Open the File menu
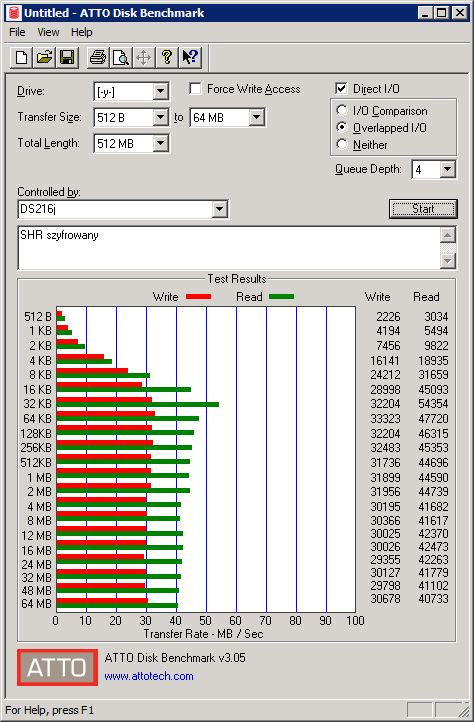This screenshot has width=474, height=722. click(17, 32)
